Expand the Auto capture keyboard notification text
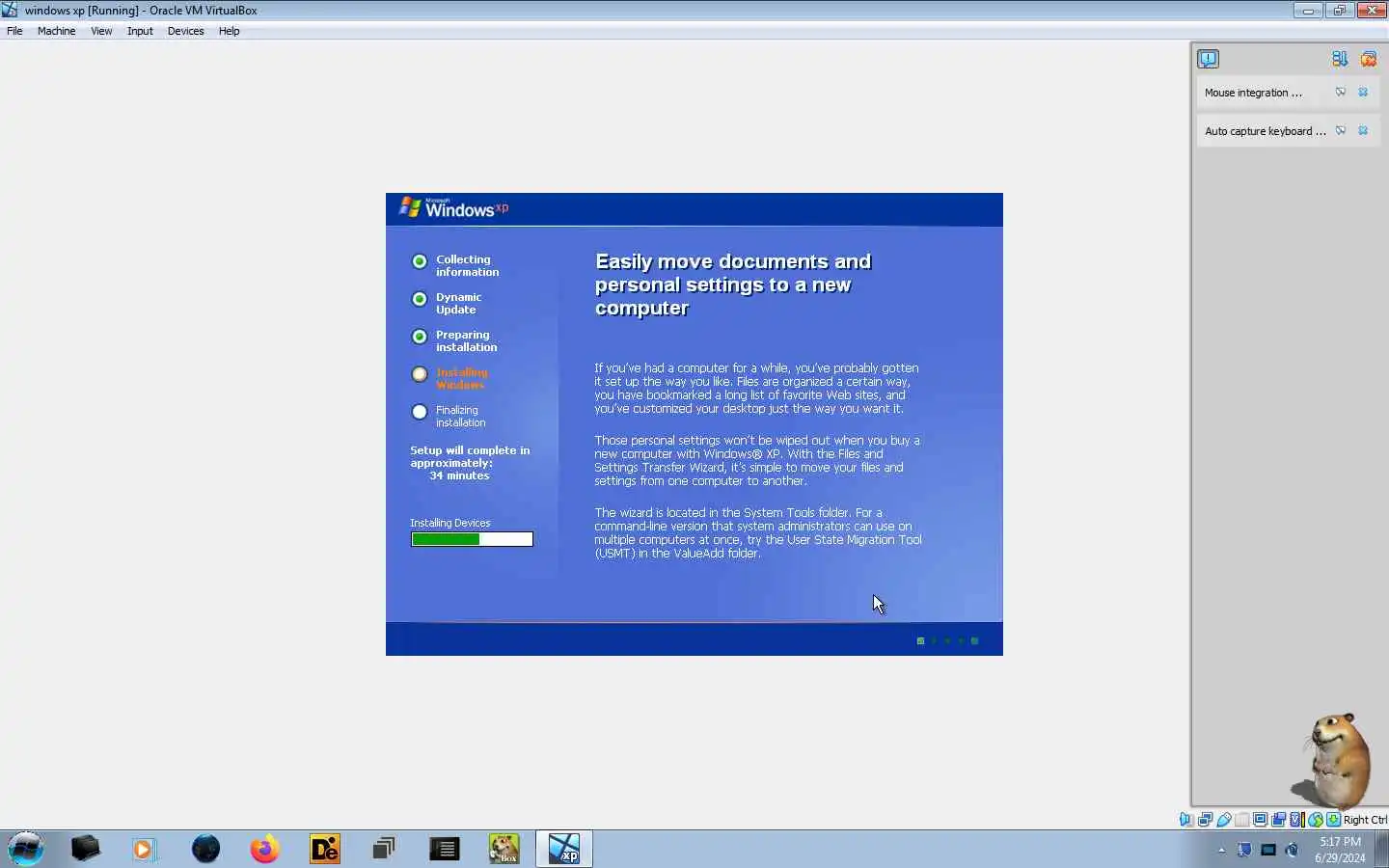This screenshot has height=868, width=1389. click(x=1265, y=131)
